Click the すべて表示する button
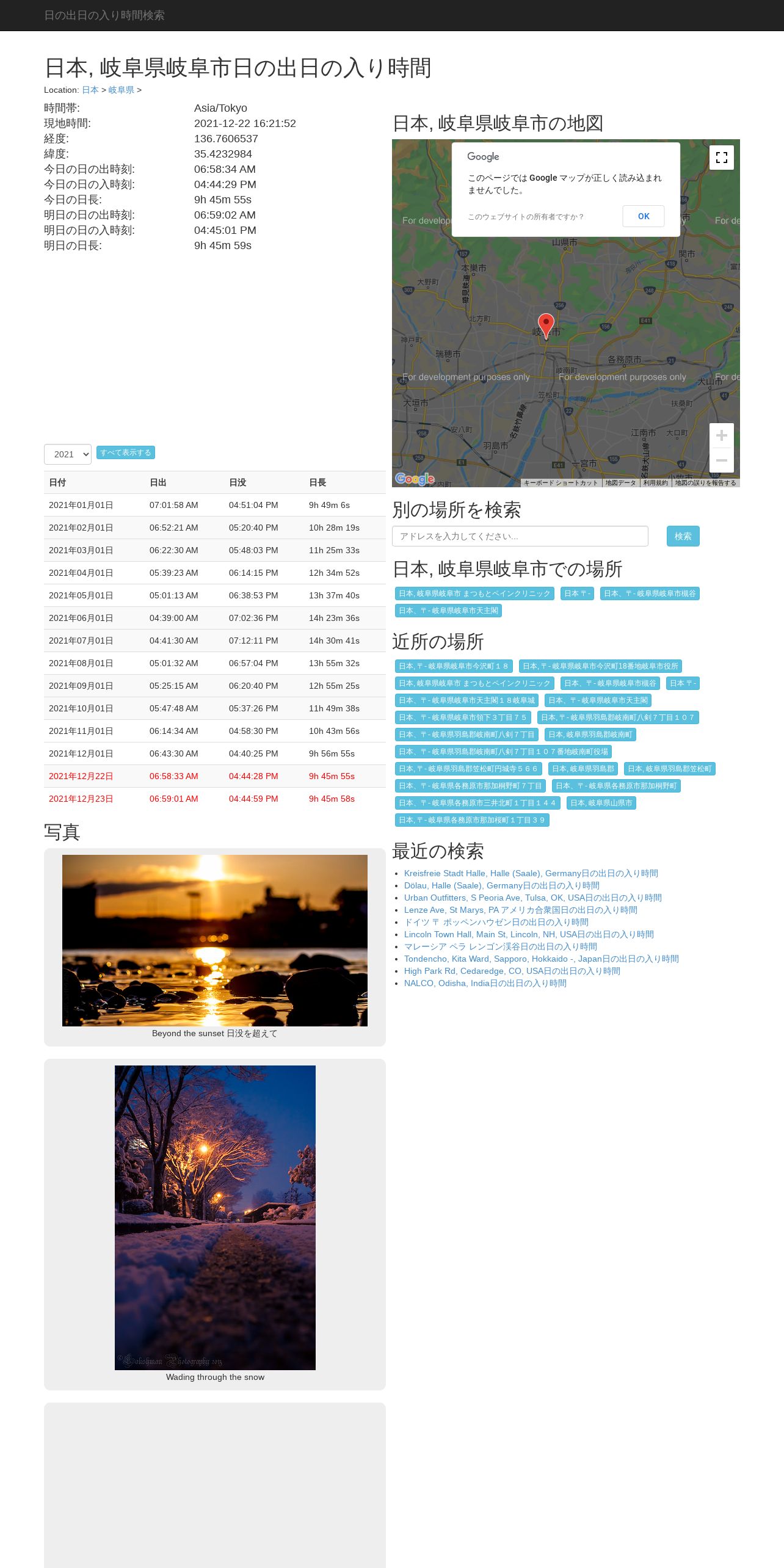The height and width of the screenshot is (1568, 784). 126,452
